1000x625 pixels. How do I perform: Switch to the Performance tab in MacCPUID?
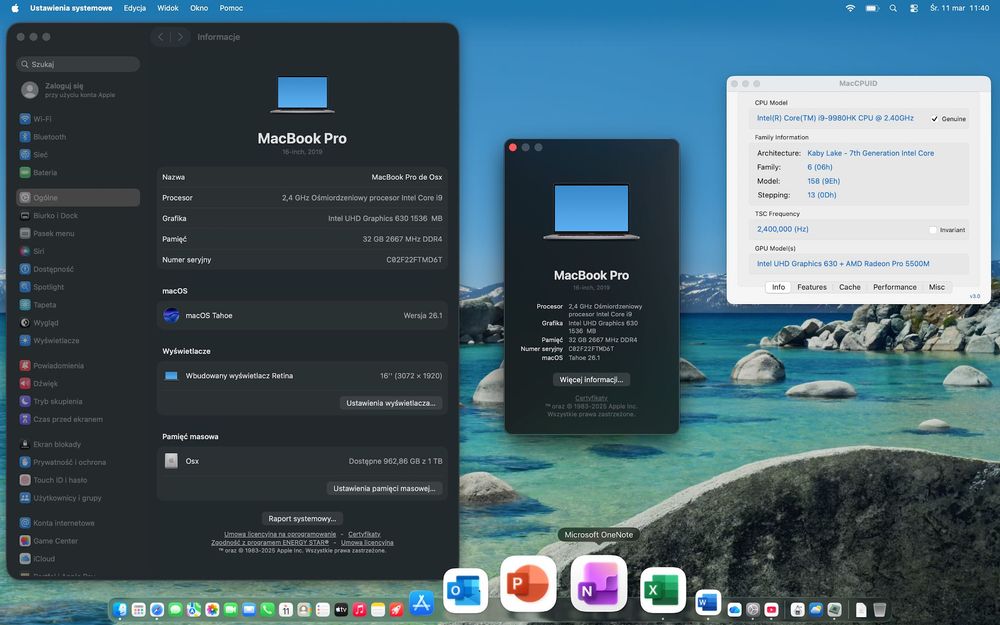coord(895,287)
